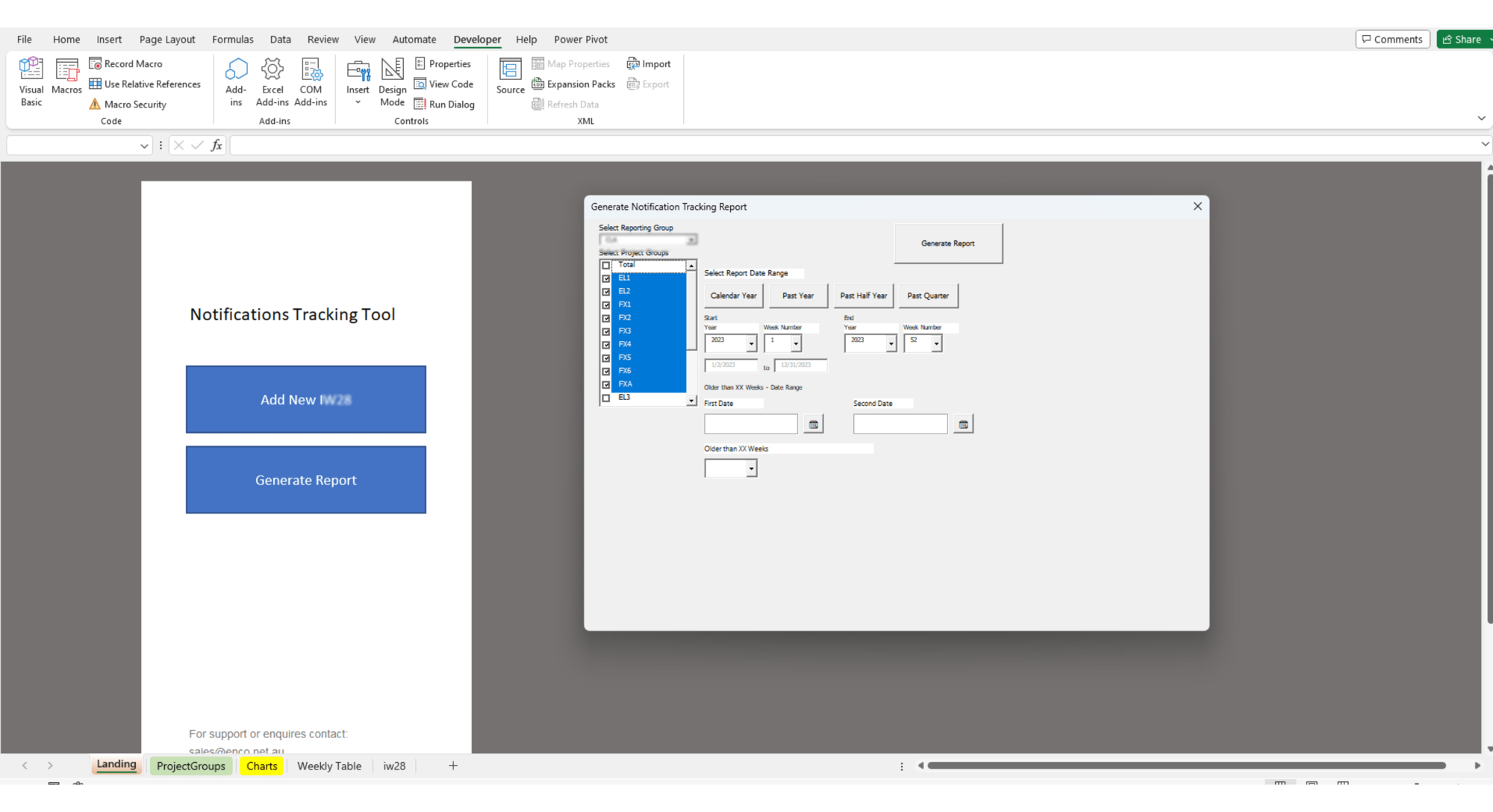Open the Visual Basic editor

[x=31, y=82]
